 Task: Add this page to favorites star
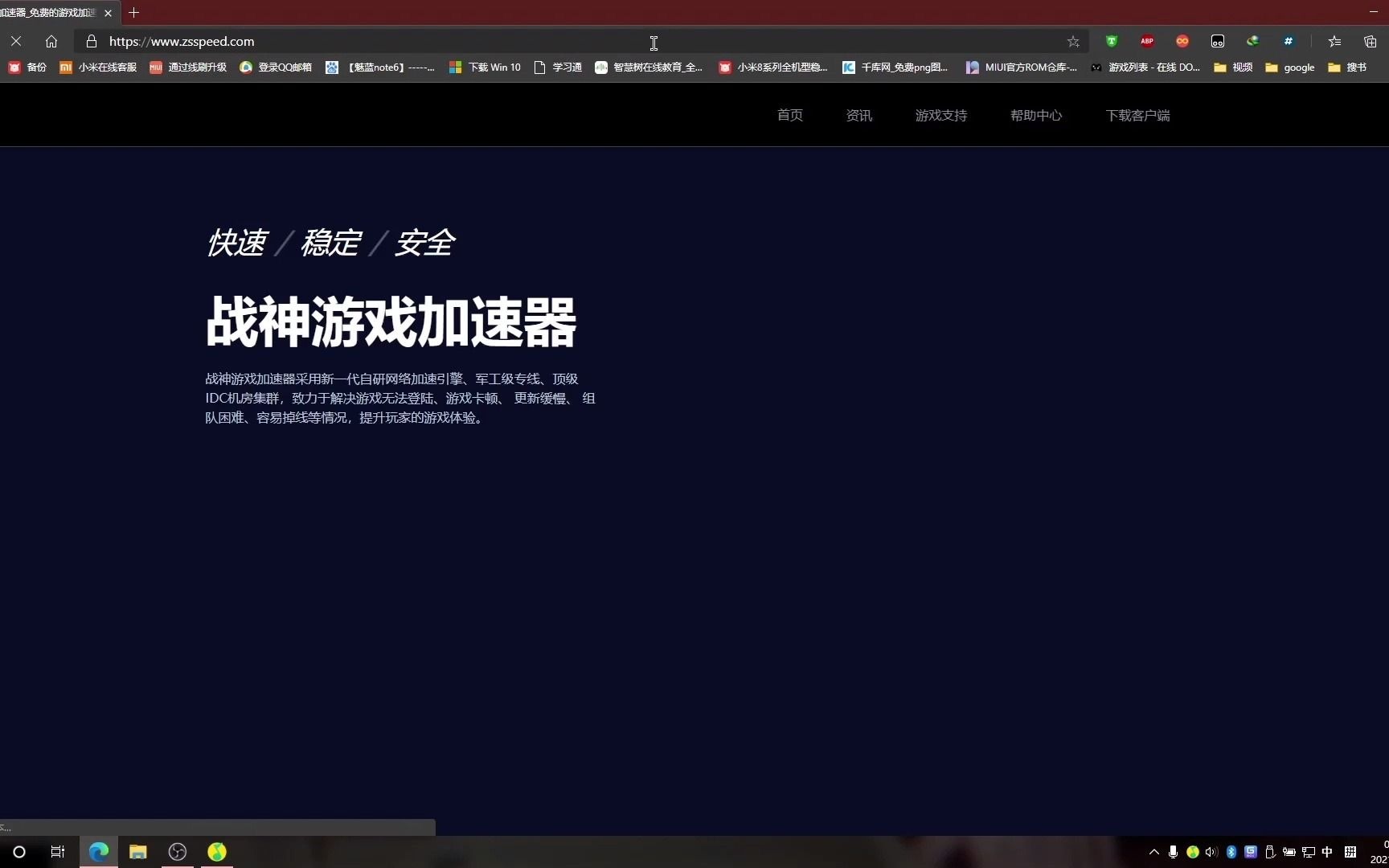pos(1073,41)
